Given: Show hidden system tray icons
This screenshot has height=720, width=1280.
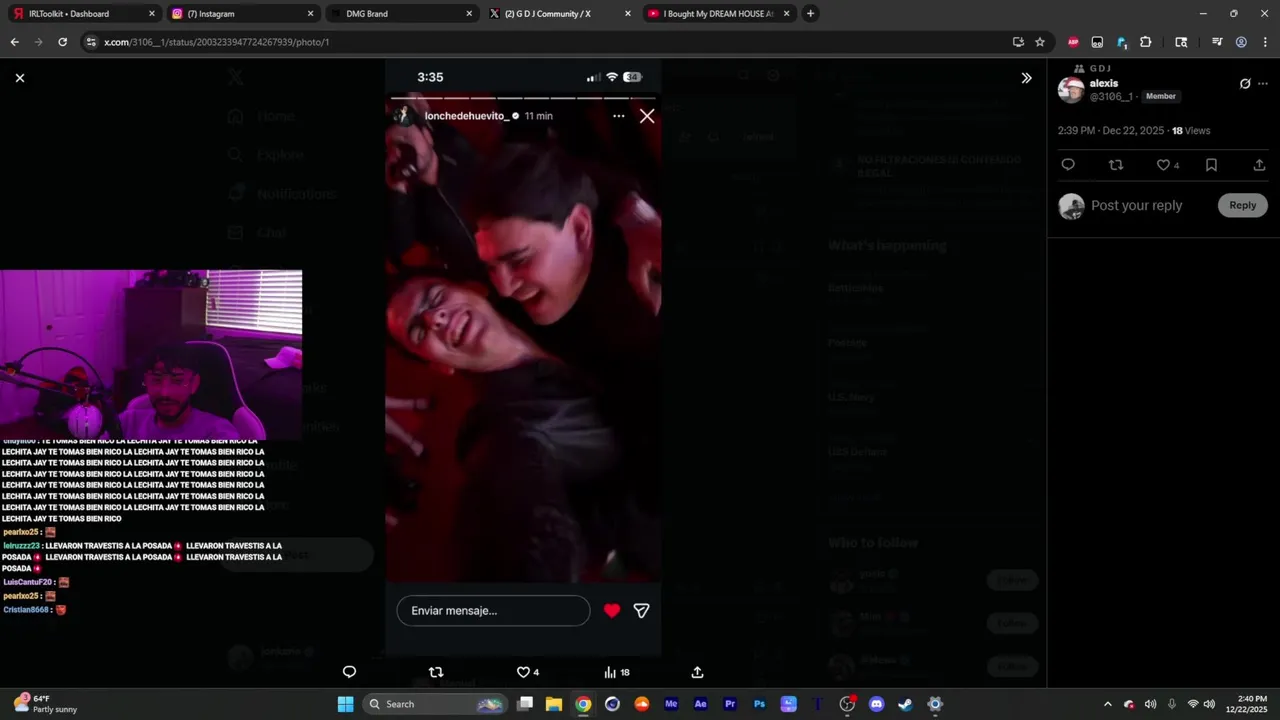Looking at the screenshot, I should point(1107,704).
